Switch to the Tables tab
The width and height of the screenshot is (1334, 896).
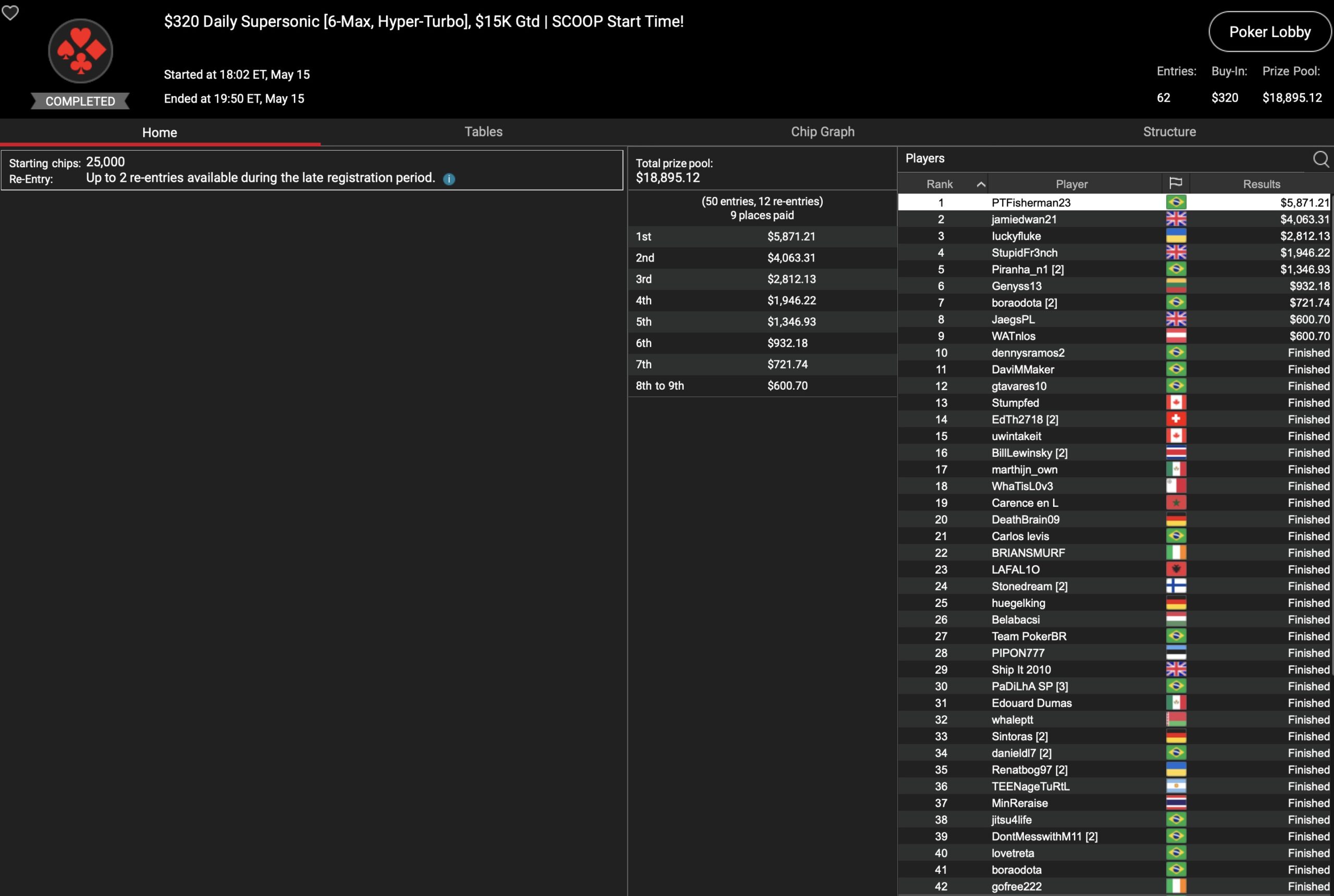483,132
